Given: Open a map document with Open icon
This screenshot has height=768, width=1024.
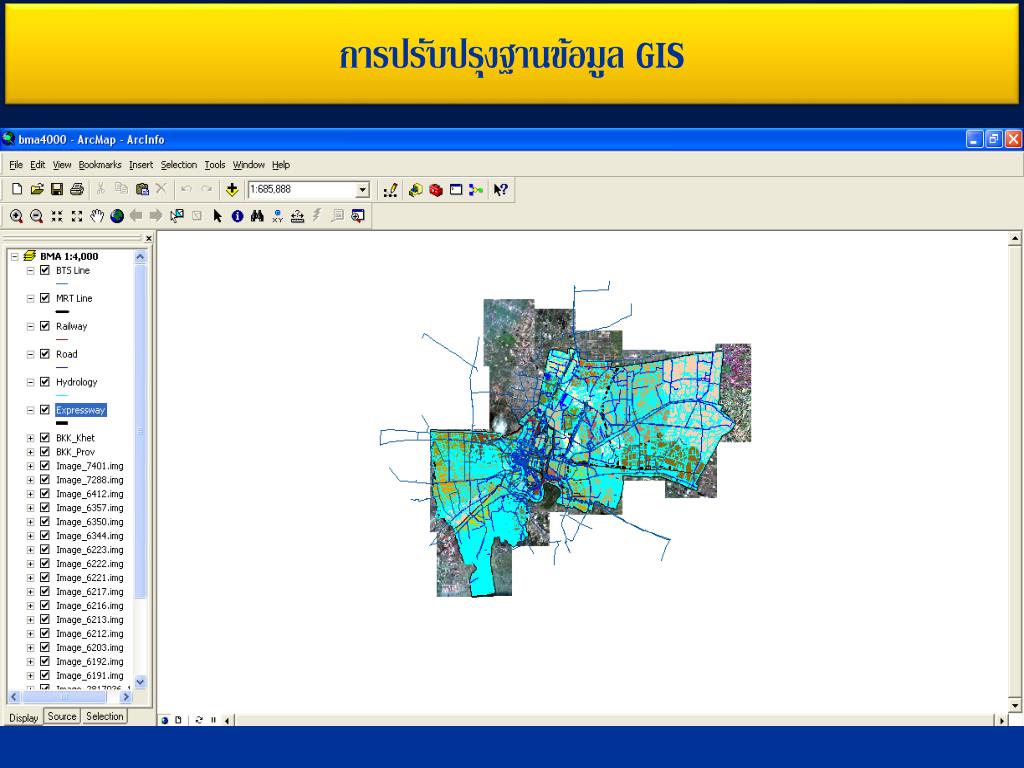Looking at the screenshot, I should (x=37, y=189).
